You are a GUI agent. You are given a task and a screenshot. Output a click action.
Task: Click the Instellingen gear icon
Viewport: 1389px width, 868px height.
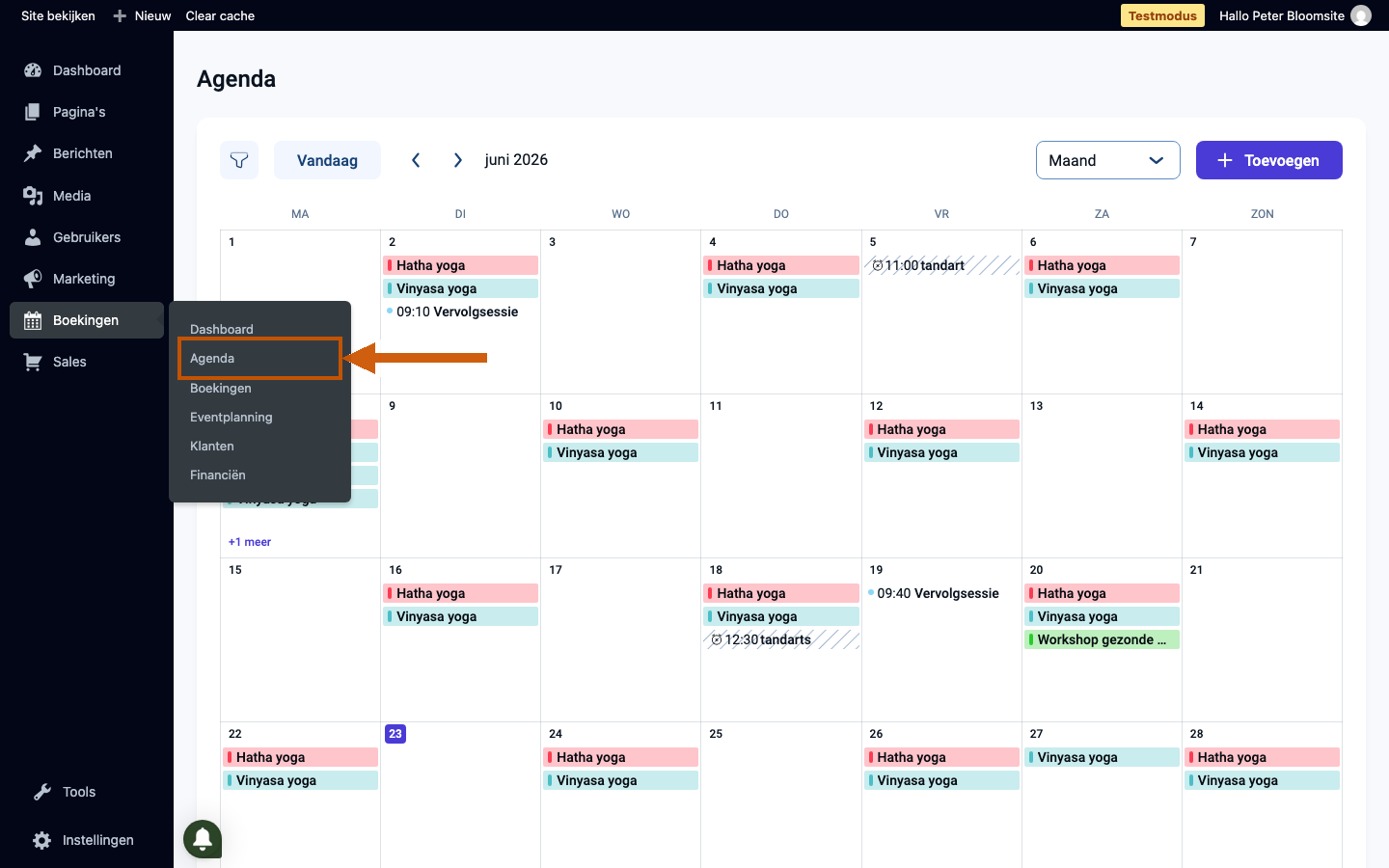point(42,840)
